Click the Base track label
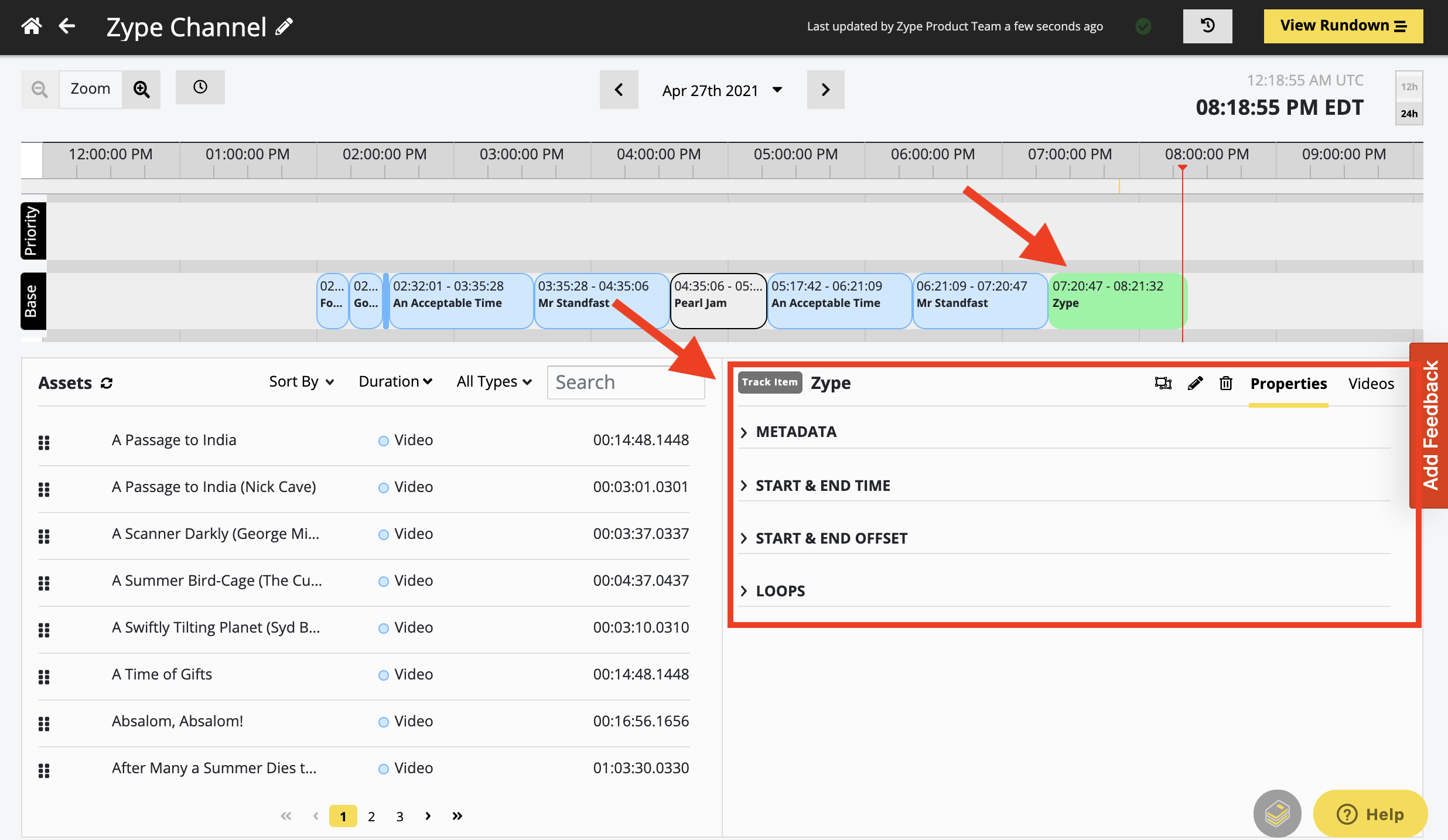Image resolution: width=1448 pixels, height=840 pixels. pyautogui.click(x=33, y=301)
